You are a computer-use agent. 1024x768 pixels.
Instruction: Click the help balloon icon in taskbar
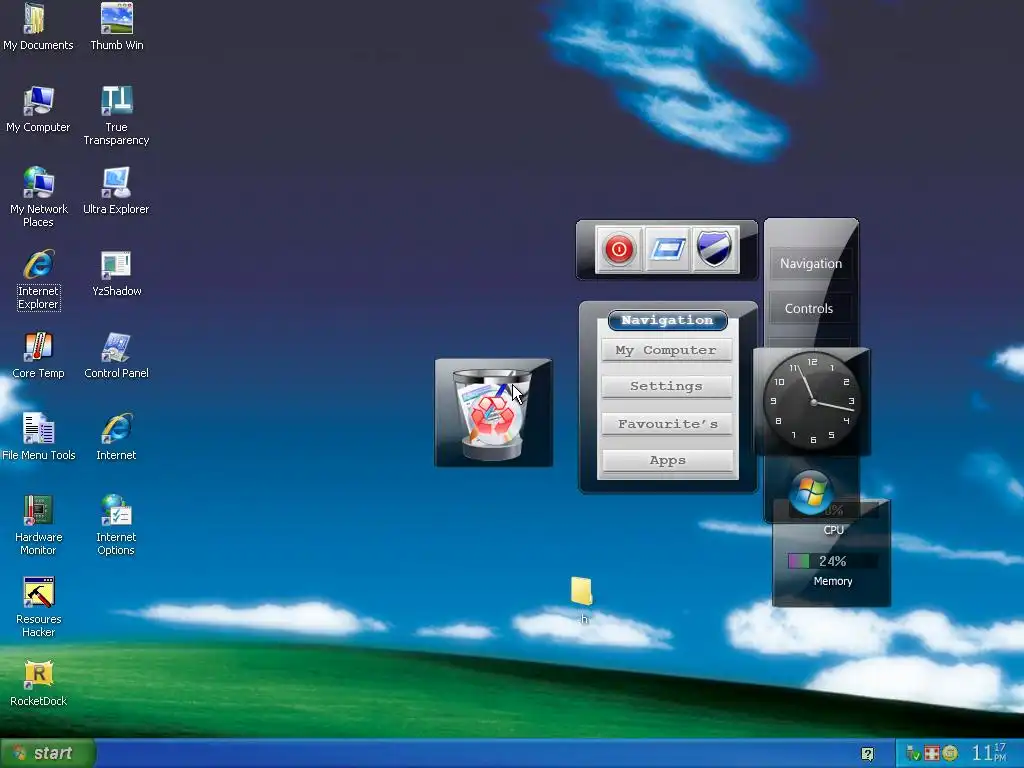[867, 754]
